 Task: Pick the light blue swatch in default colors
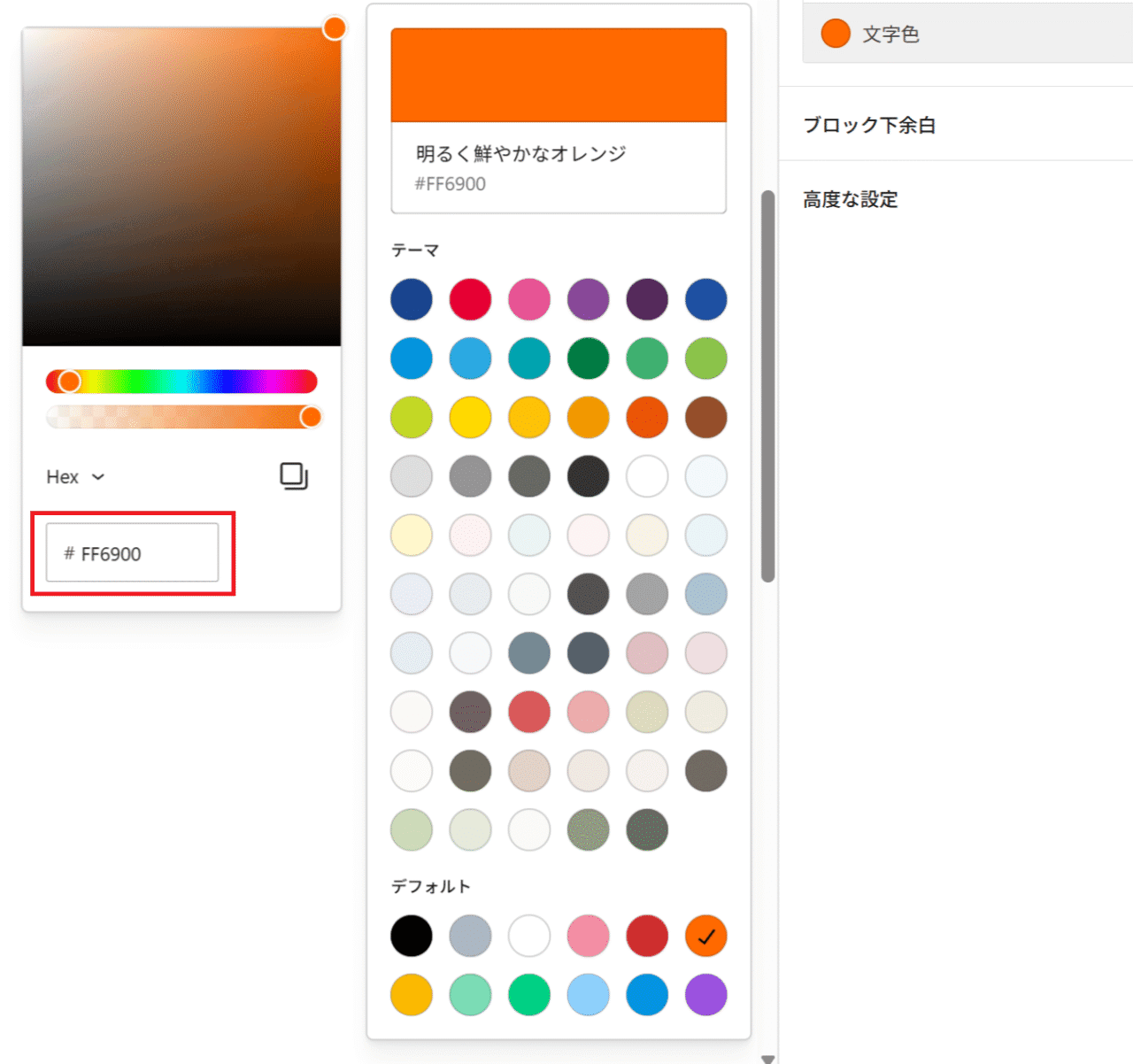(588, 995)
